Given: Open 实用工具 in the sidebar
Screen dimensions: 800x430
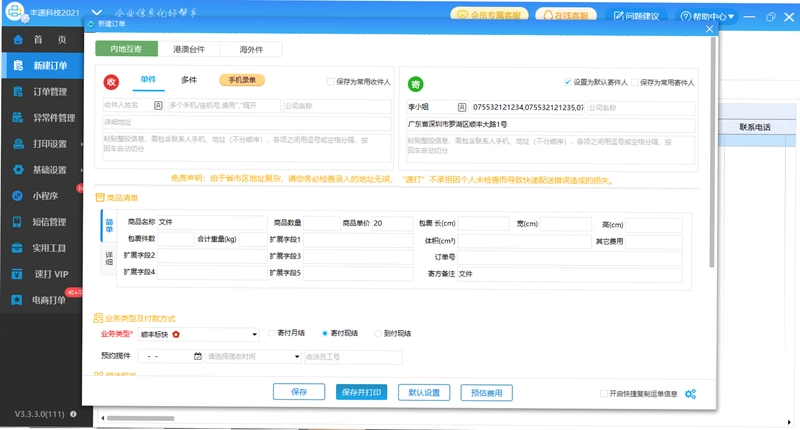Looking at the screenshot, I should (42, 247).
